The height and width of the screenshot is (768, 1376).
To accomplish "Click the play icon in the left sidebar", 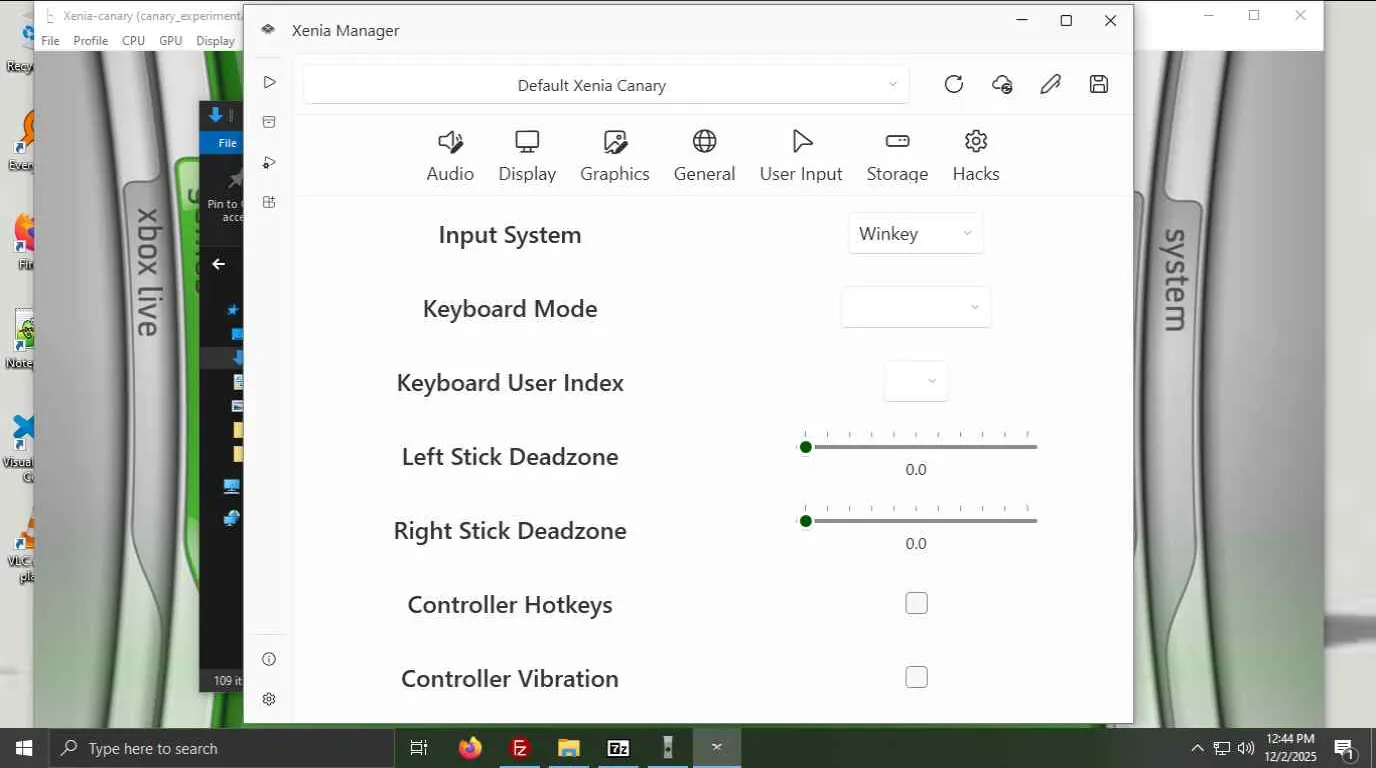I will [269, 82].
